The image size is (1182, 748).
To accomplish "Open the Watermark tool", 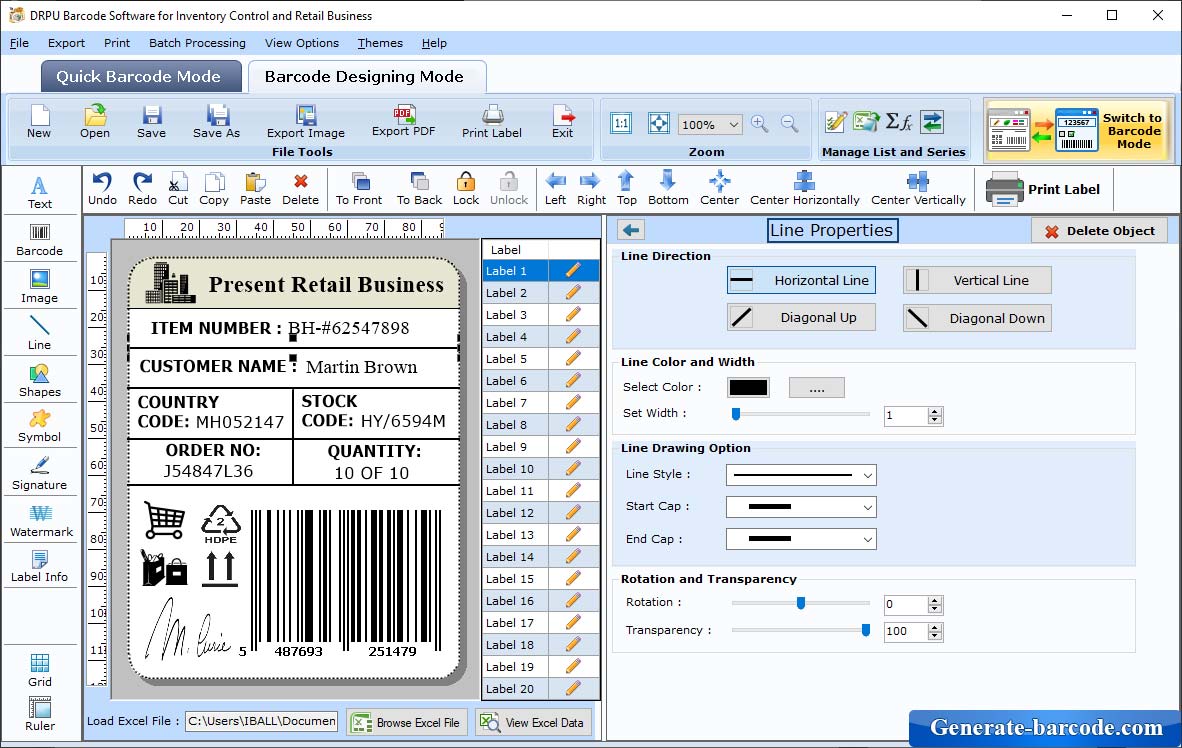I will click(41, 521).
